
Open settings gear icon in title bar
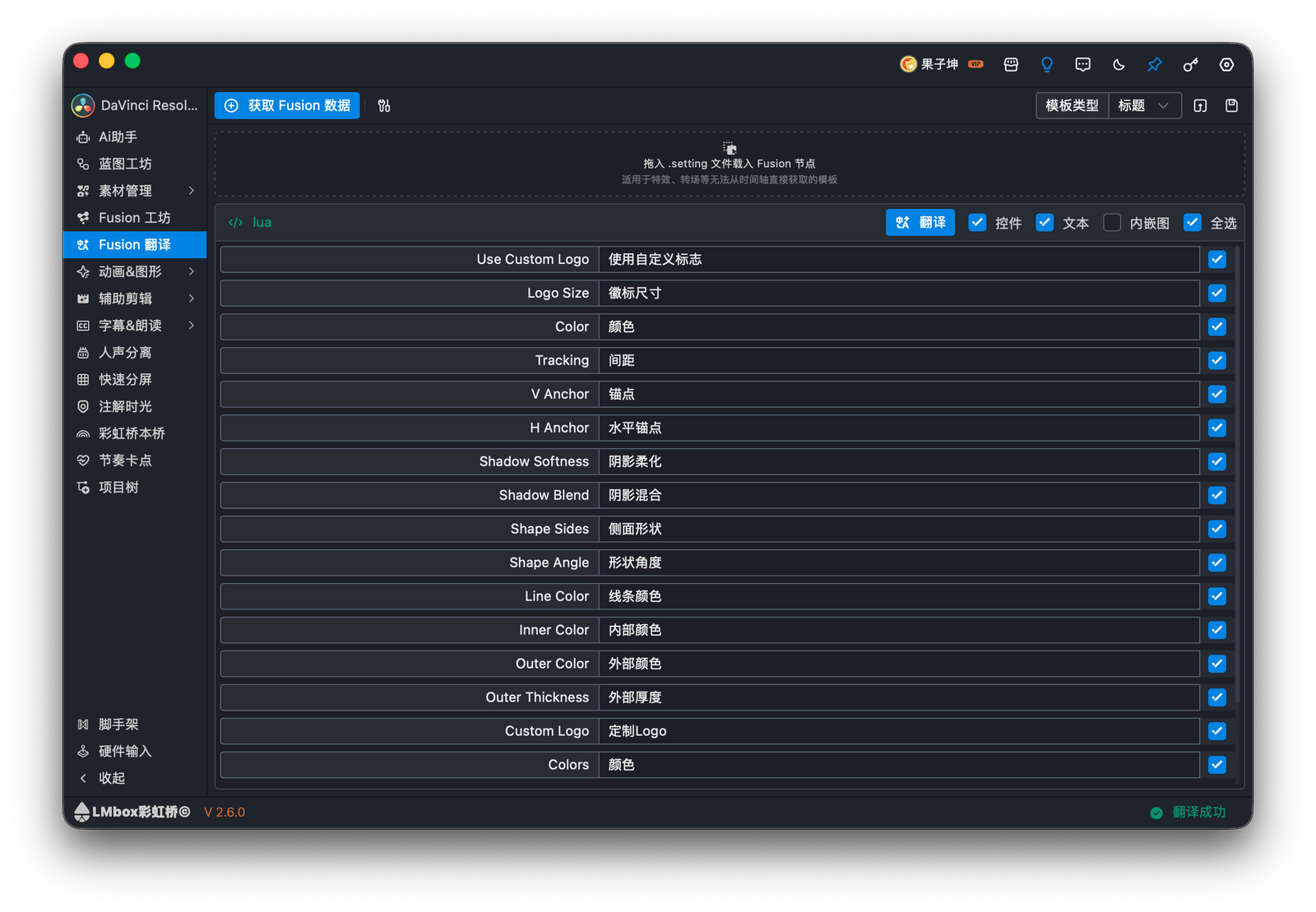tap(1226, 64)
